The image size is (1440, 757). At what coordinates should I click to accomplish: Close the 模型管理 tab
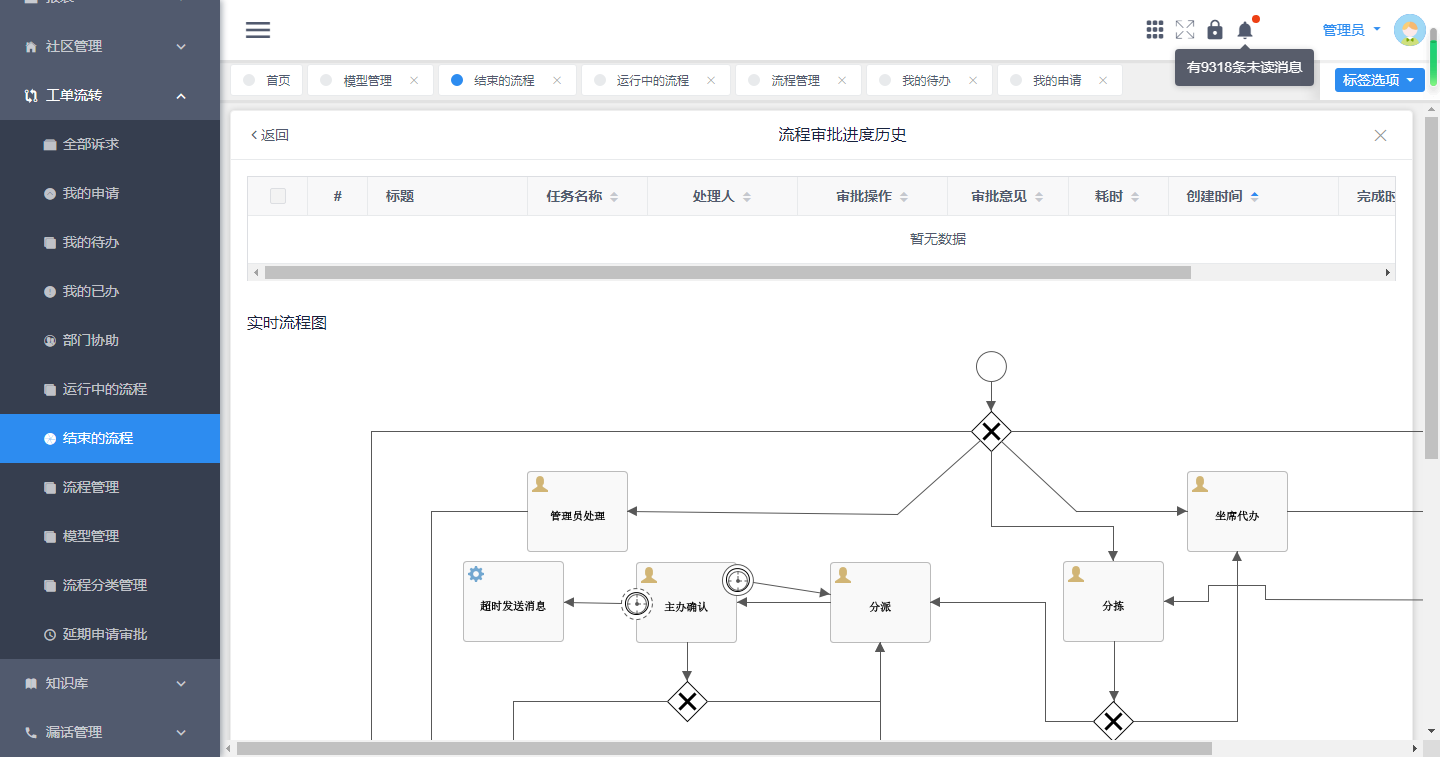pyautogui.click(x=414, y=81)
